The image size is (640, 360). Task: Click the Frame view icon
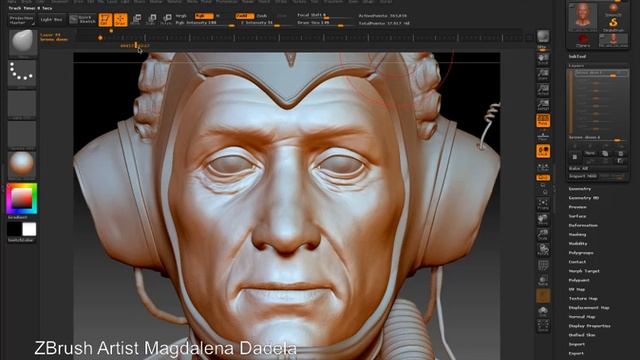coord(543,204)
